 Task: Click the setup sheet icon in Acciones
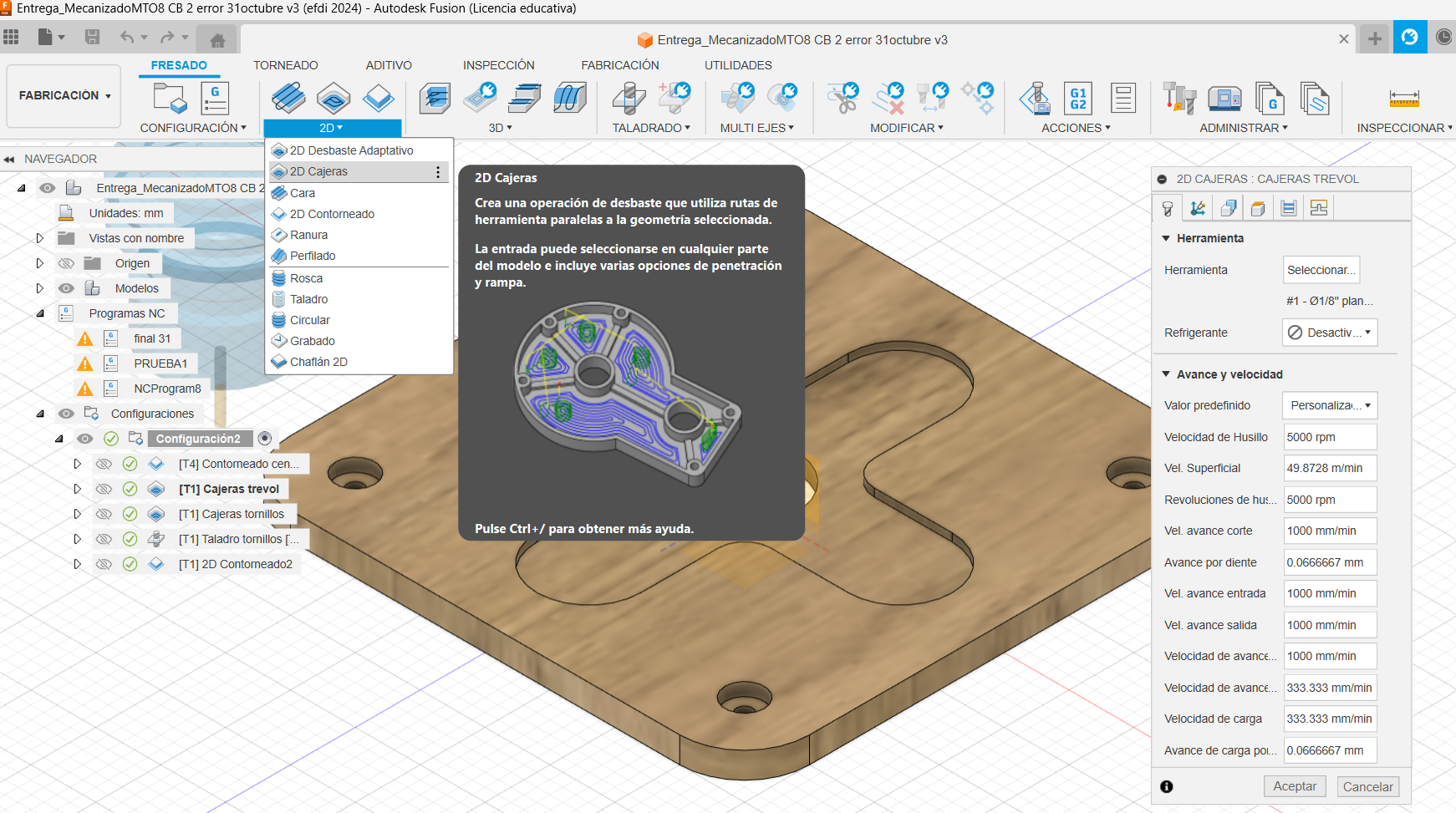pos(1123,99)
